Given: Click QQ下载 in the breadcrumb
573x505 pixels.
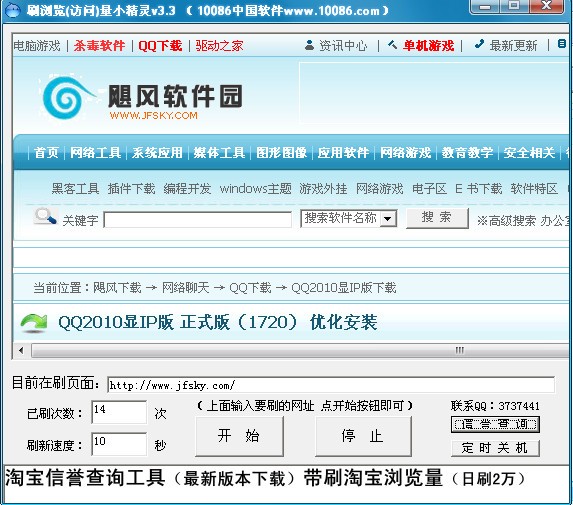Looking at the screenshot, I should [250, 288].
